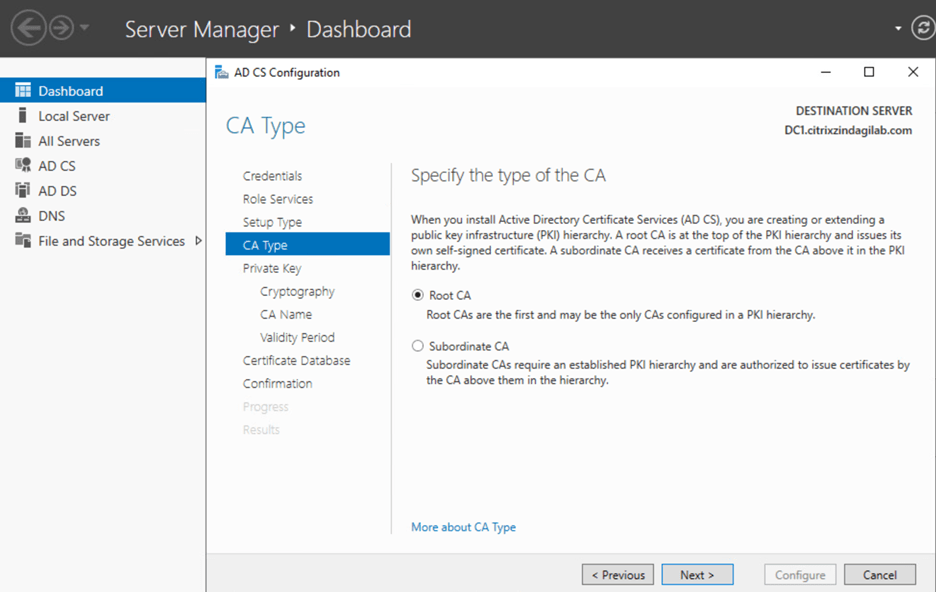Close the AD CS Configuration window
936x592 pixels.
point(913,72)
